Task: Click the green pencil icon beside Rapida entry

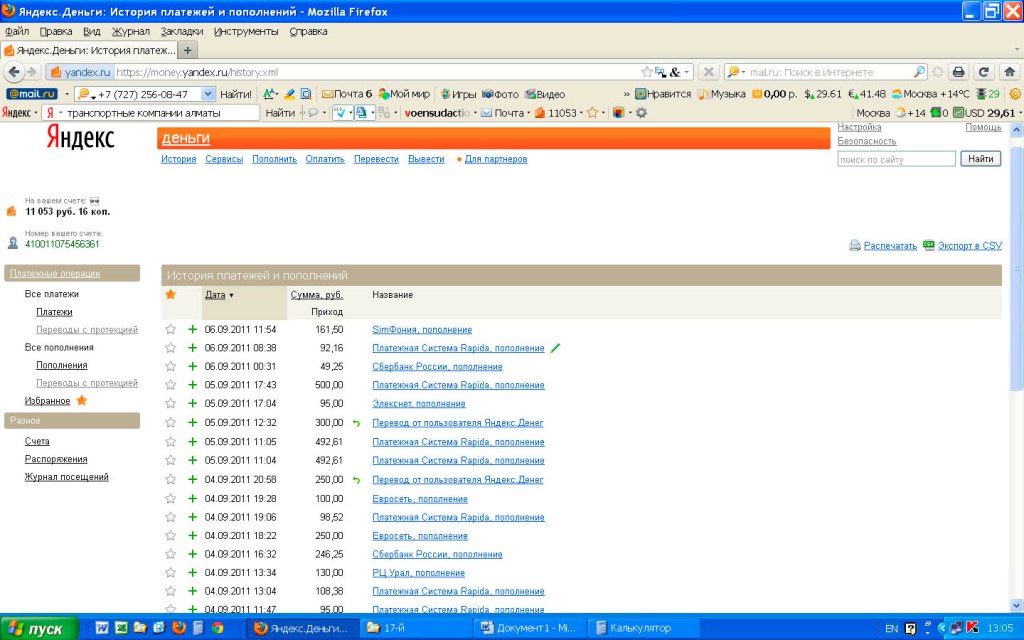Action: [x=556, y=348]
